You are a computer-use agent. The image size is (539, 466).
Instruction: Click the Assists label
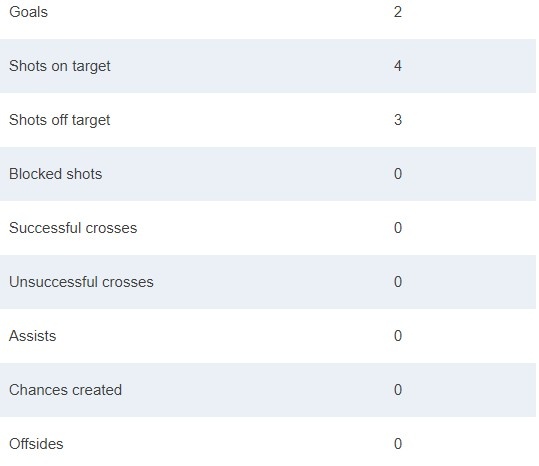coord(32,336)
